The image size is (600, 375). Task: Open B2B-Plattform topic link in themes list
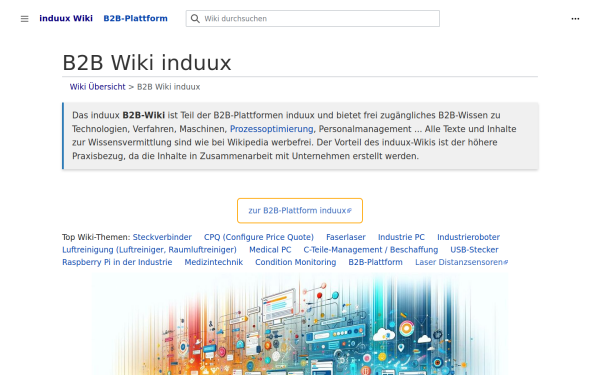pyautogui.click(x=375, y=262)
